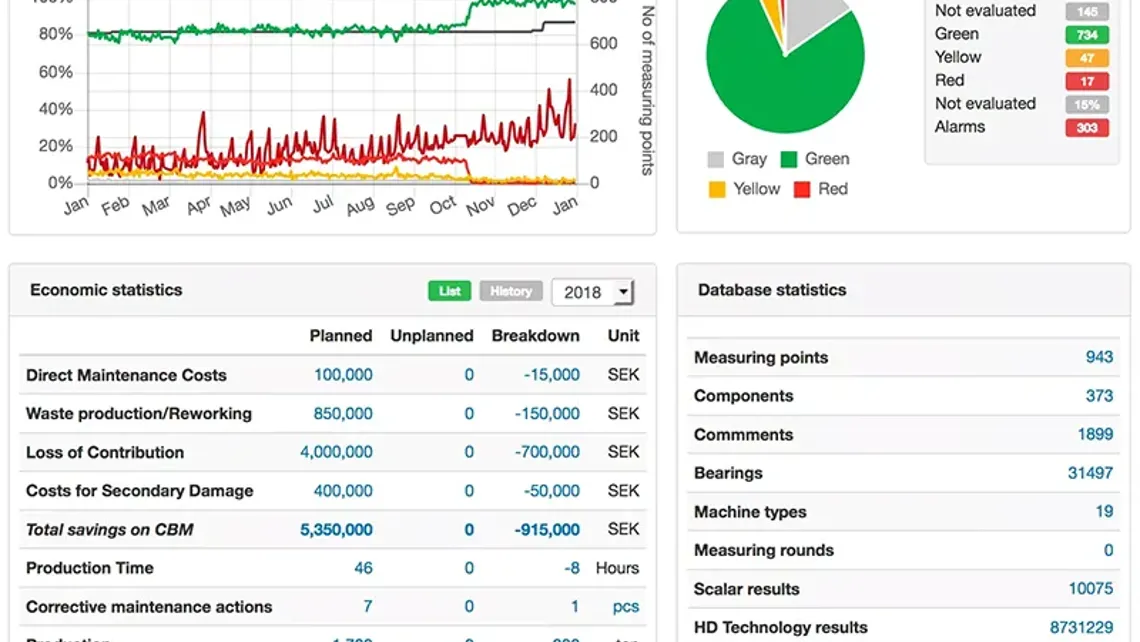The height and width of the screenshot is (642, 1140).
Task: Open the Commments count 1899
Action: (x=1096, y=434)
